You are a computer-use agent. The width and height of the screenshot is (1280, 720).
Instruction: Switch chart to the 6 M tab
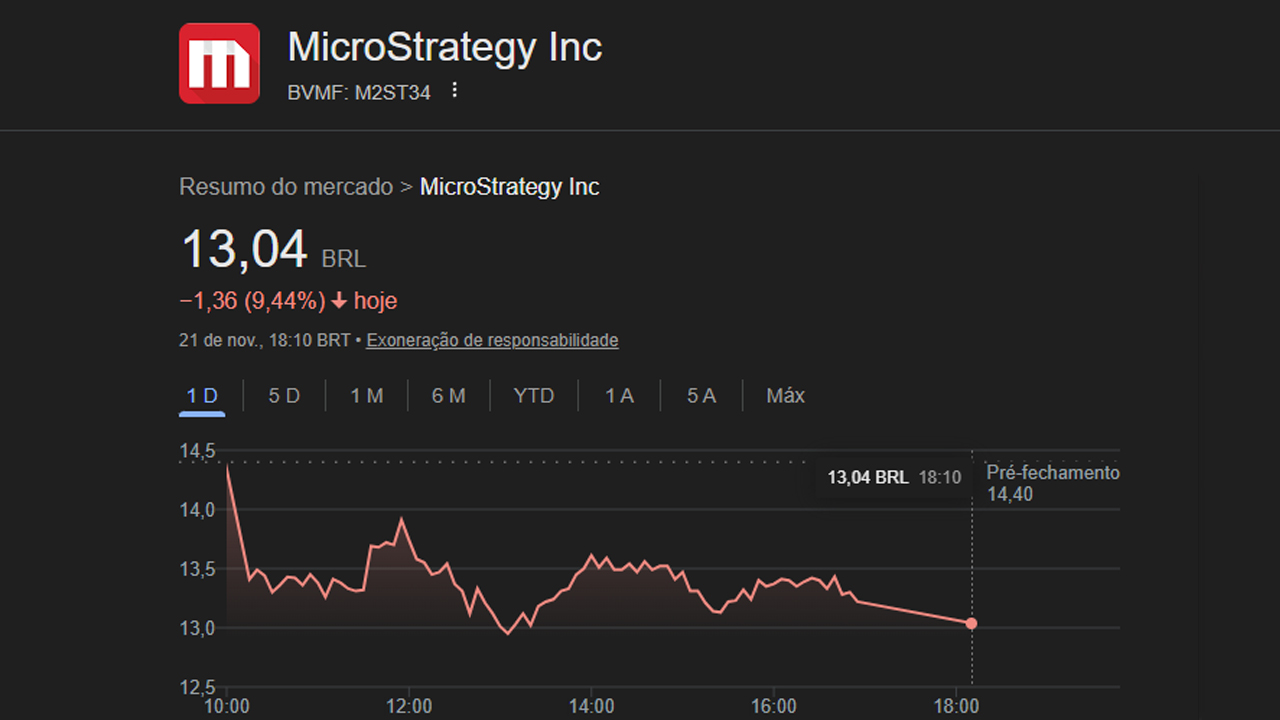click(x=448, y=396)
